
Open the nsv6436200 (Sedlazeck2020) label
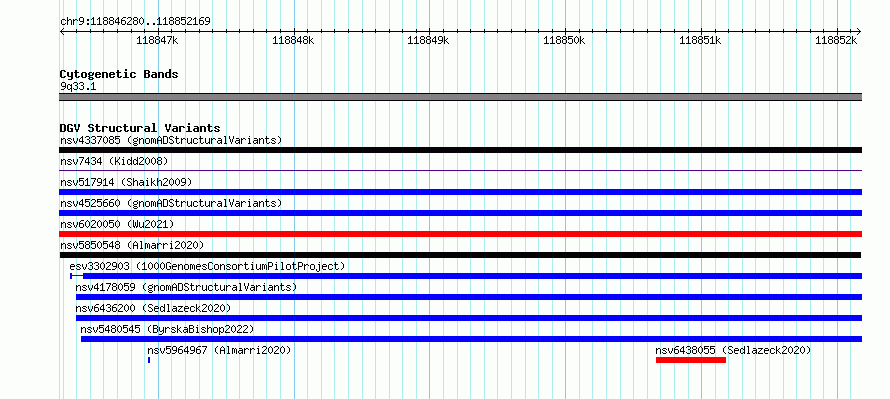click(153, 308)
